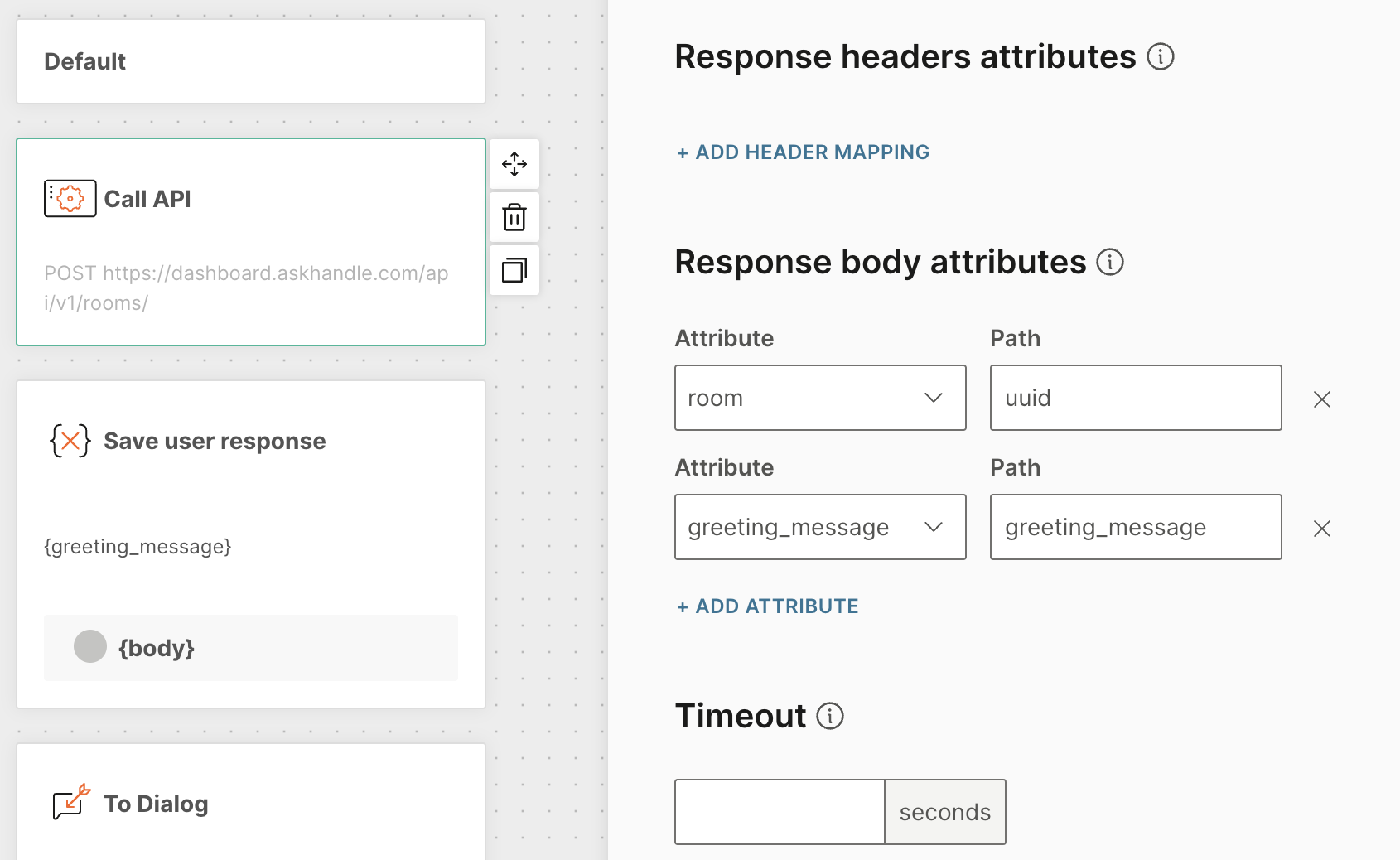This screenshot has width=1400, height=860.
Task: Focus the uuid path input field
Action: point(1135,398)
